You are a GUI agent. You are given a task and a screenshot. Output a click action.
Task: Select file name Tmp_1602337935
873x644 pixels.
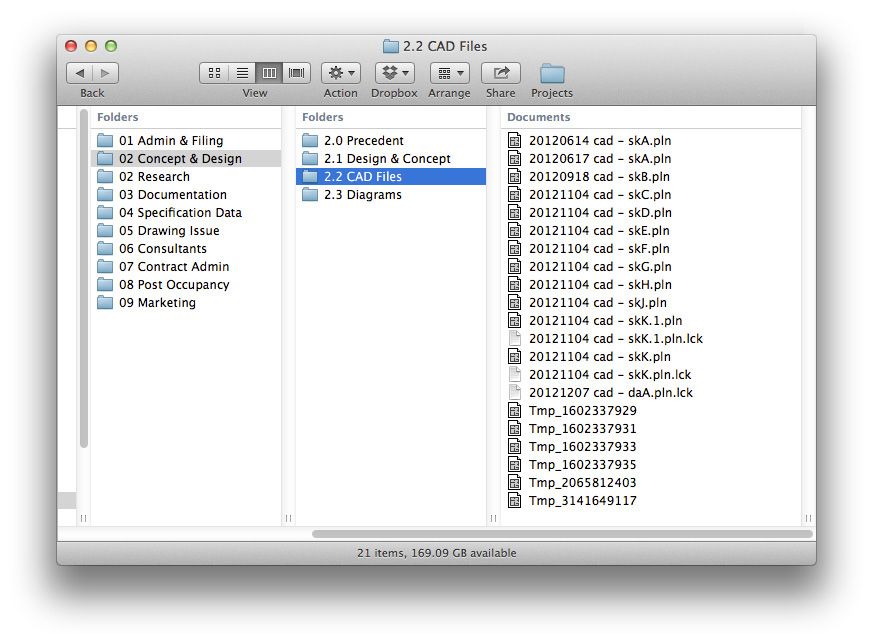(x=582, y=465)
